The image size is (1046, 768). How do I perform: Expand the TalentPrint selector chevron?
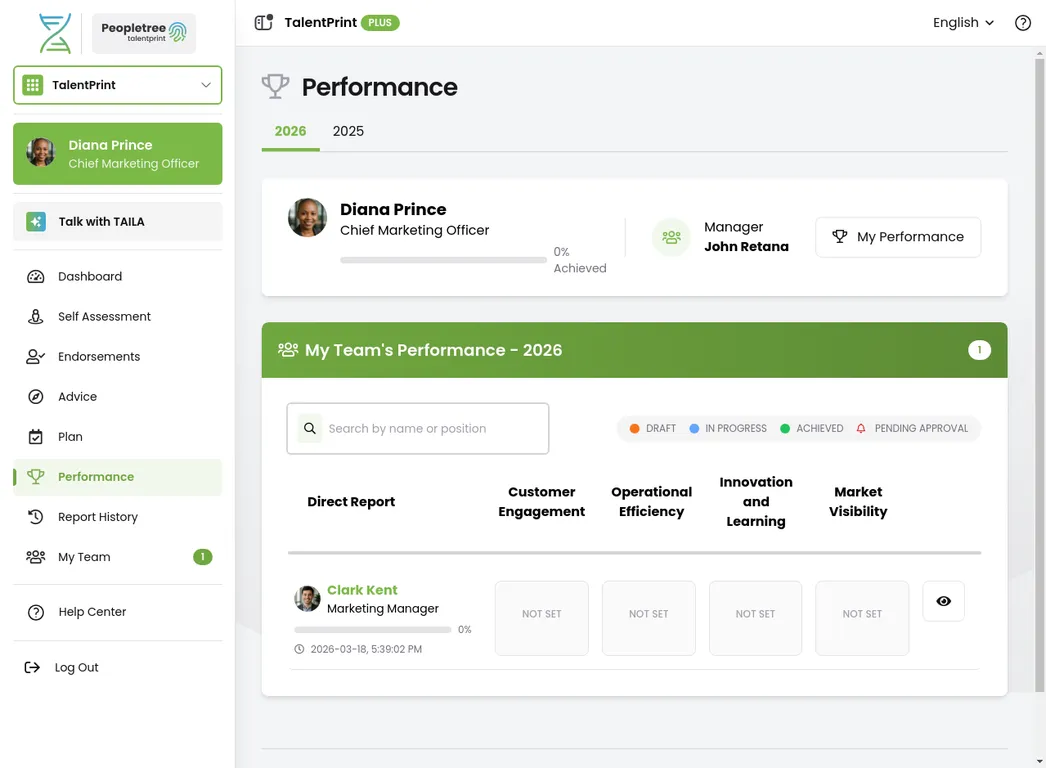pyautogui.click(x=206, y=85)
